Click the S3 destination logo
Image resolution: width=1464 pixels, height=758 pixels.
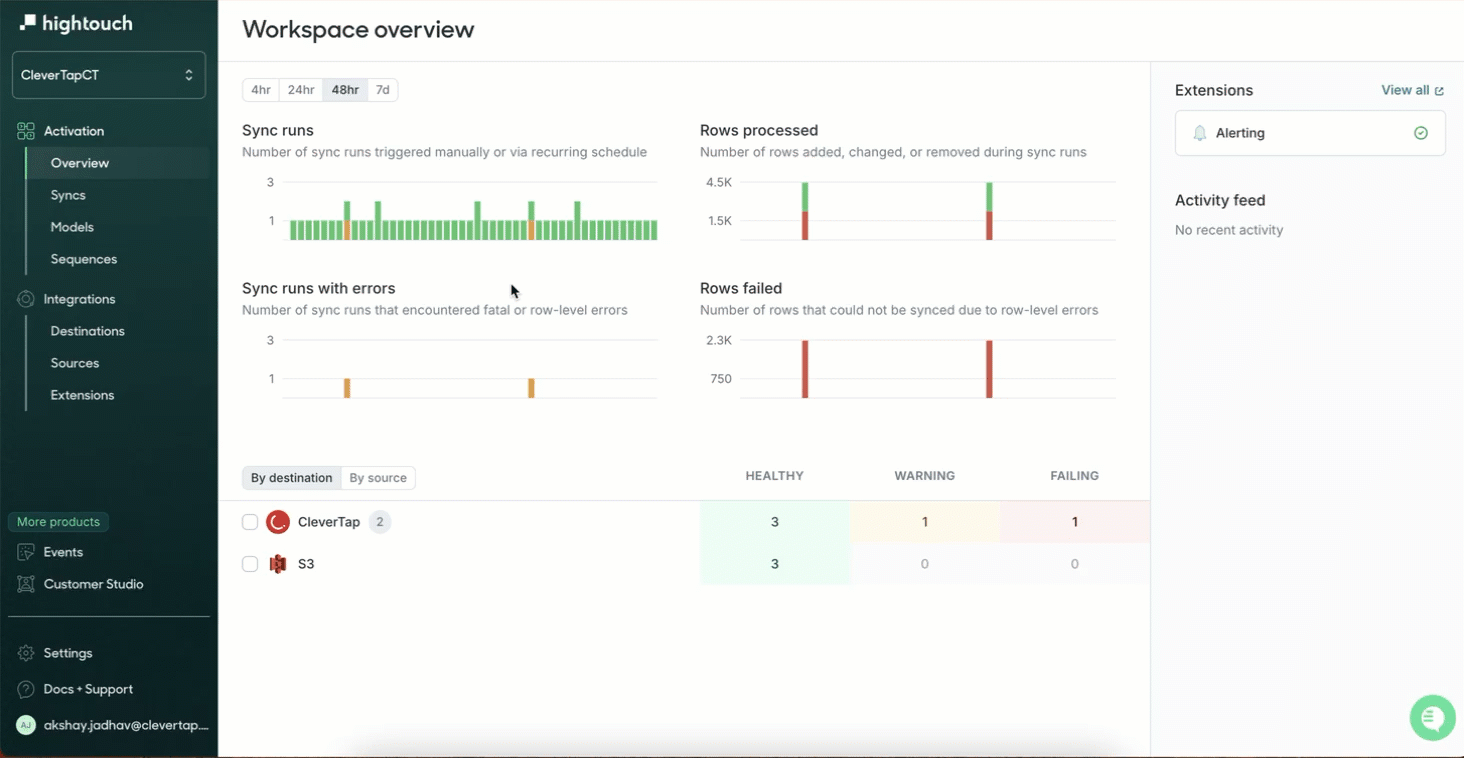pyautogui.click(x=278, y=564)
